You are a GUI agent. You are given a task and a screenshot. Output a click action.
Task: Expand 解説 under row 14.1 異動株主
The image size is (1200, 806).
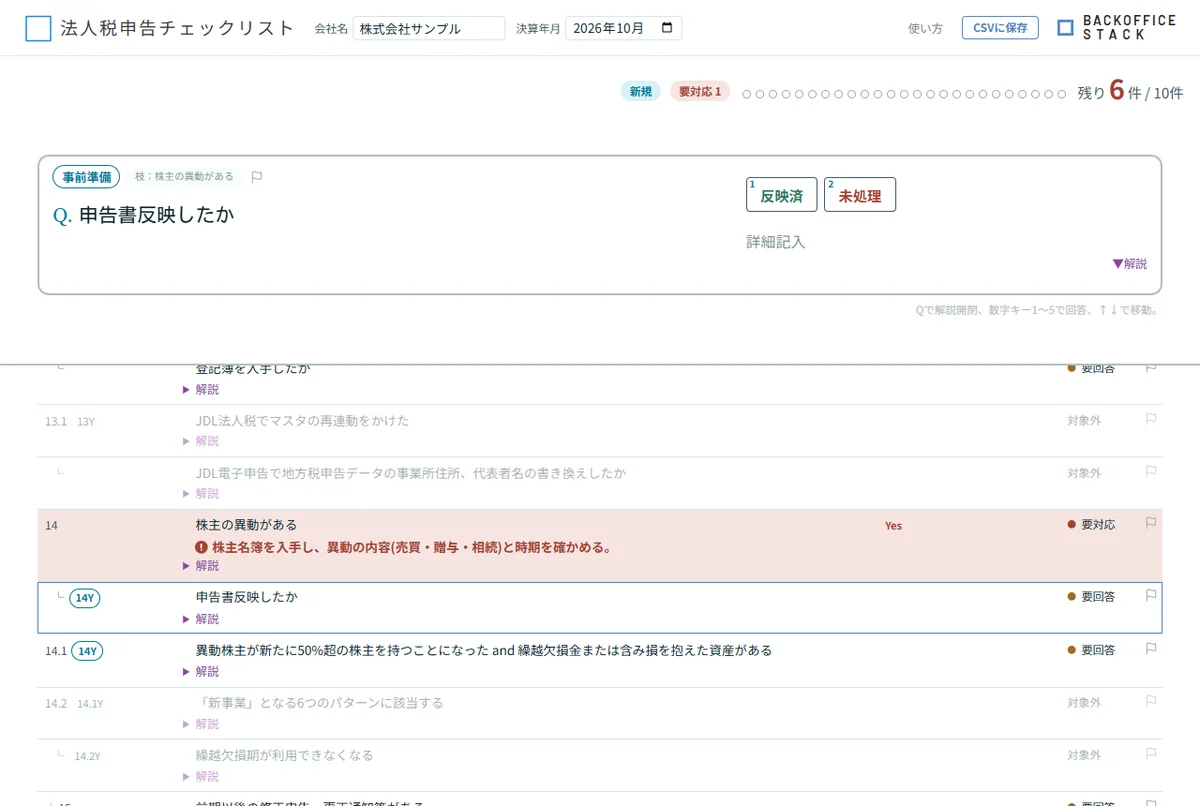[x=201, y=671]
